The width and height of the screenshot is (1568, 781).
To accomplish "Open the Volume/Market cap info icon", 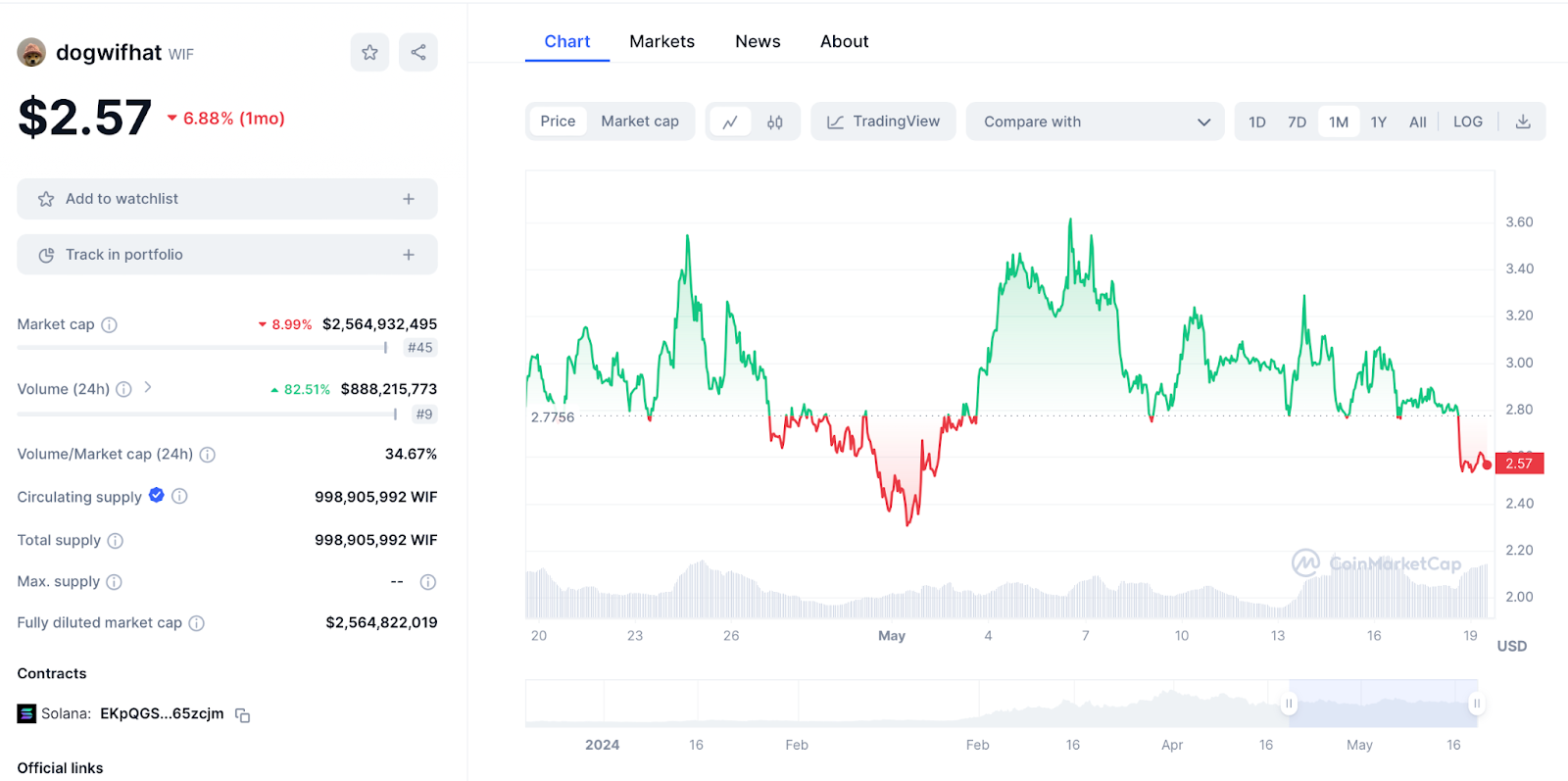I will 208,455.
